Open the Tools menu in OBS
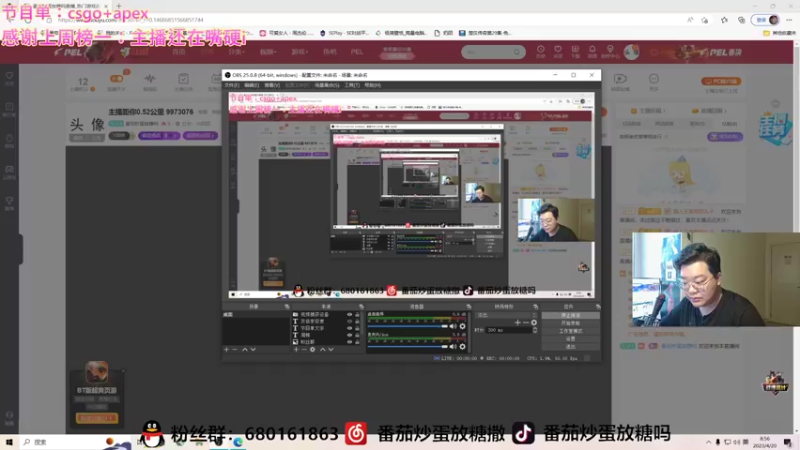 coord(352,85)
